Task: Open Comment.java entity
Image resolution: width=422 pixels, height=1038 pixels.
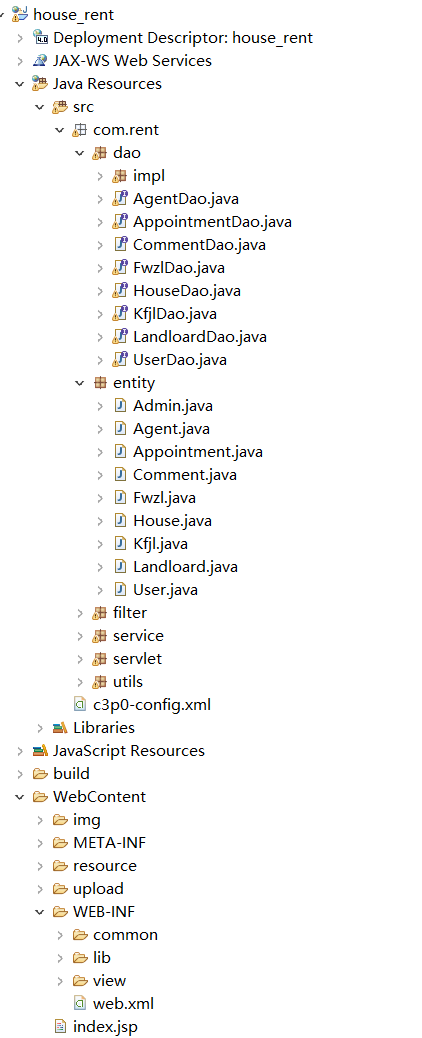Action: (185, 475)
